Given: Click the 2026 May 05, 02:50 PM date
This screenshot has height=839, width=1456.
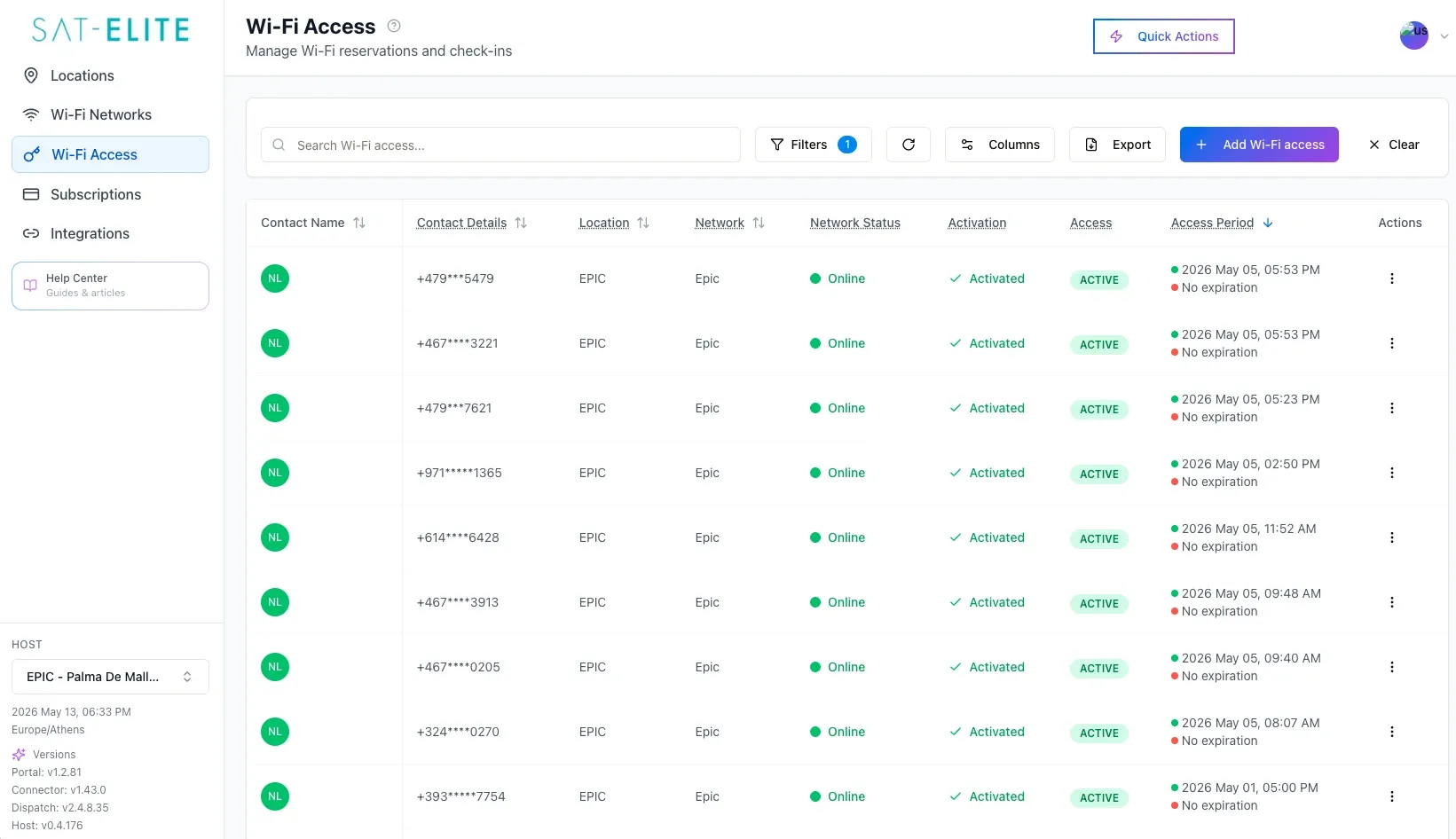Looking at the screenshot, I should pyautogui.click(x=1250, y=464).
